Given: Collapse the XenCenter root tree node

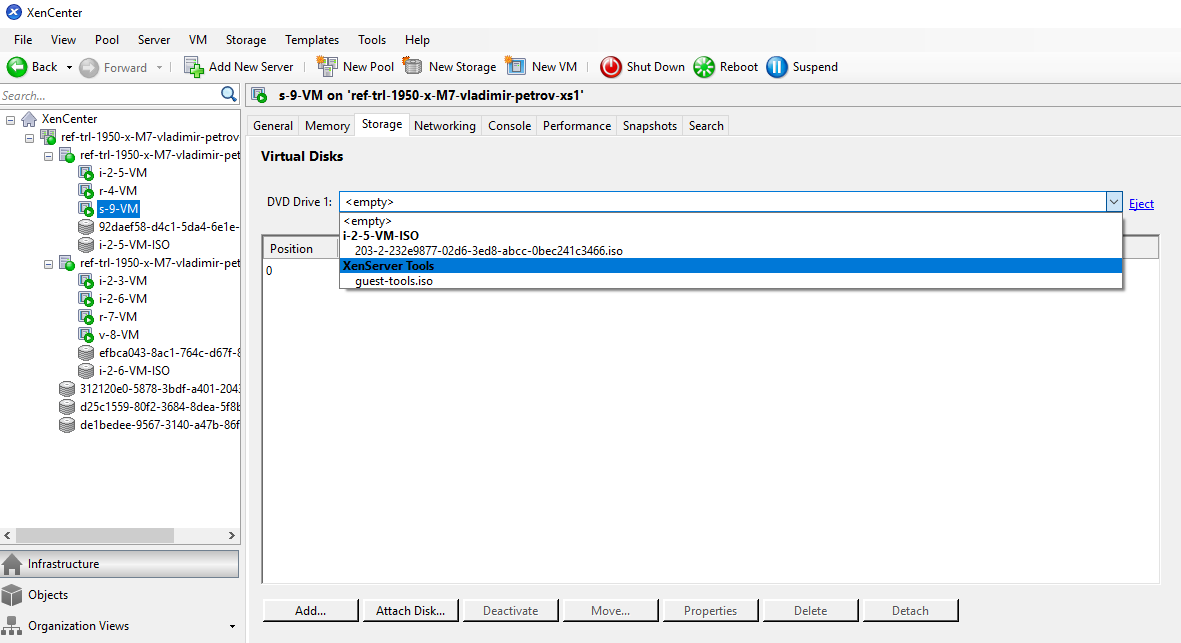Looking at the screenshot, I should tap(11, 120).
